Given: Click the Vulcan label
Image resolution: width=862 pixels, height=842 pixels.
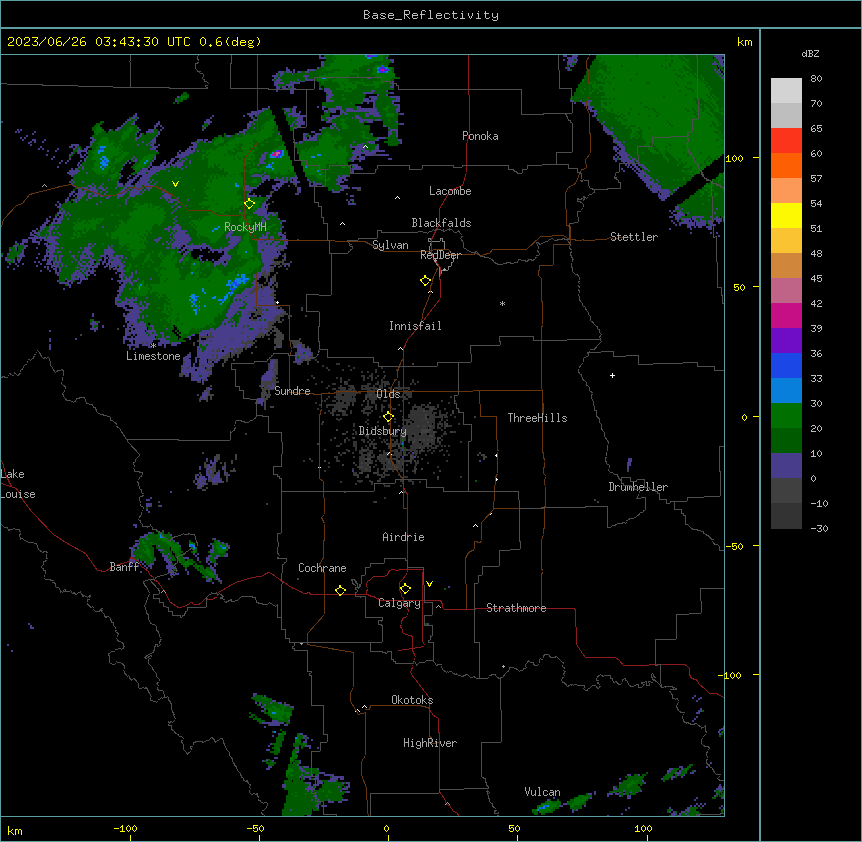Looking at the screenshot, I should [x=542, y=792].
